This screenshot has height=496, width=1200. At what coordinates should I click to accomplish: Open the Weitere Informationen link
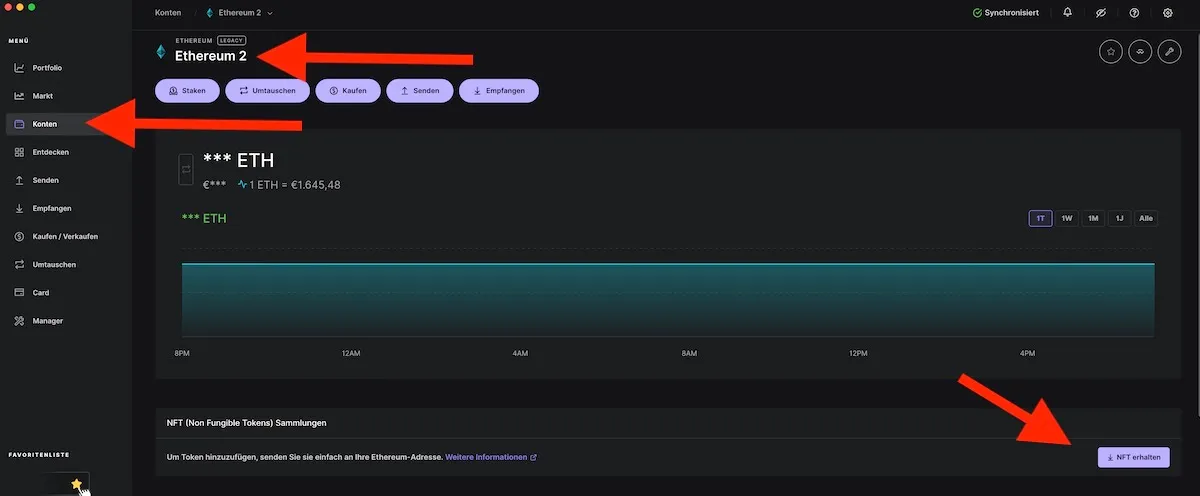pyautogui.click(x=491, y=457)
